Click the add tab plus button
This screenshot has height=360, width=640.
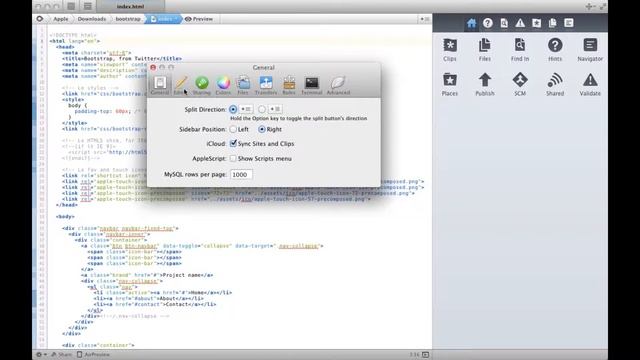(x=589, y=6)
